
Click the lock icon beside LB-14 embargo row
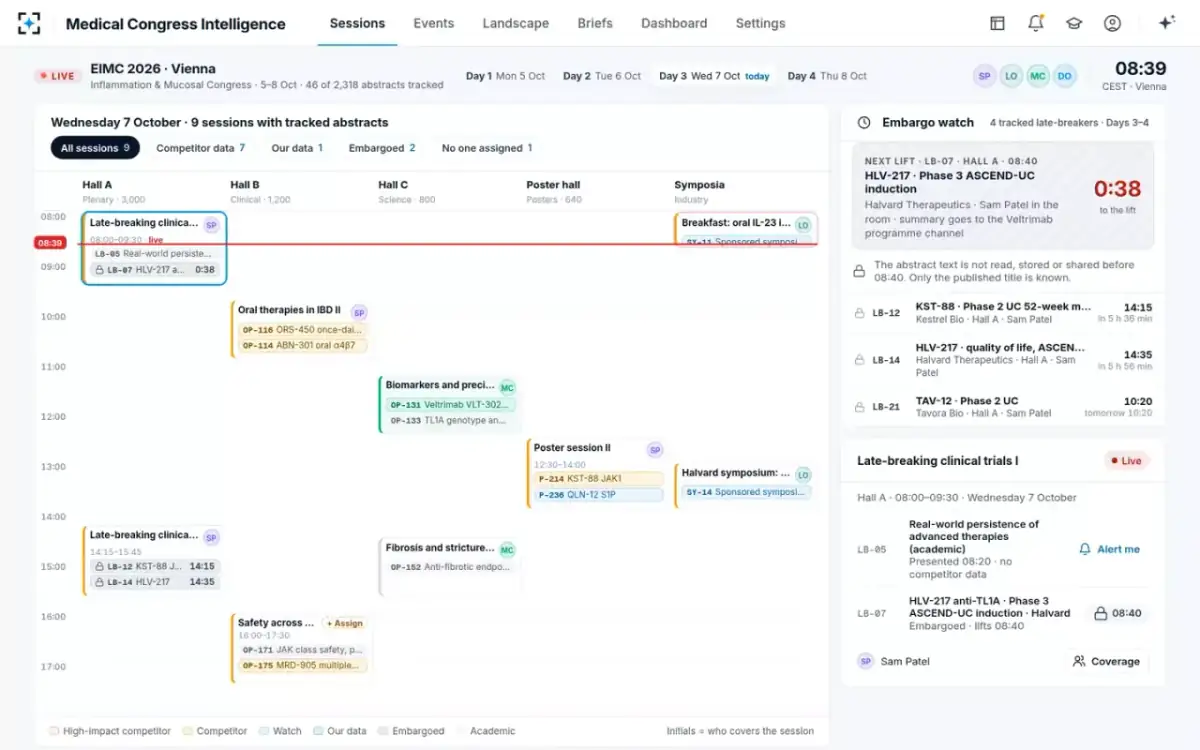coord(859,360)
